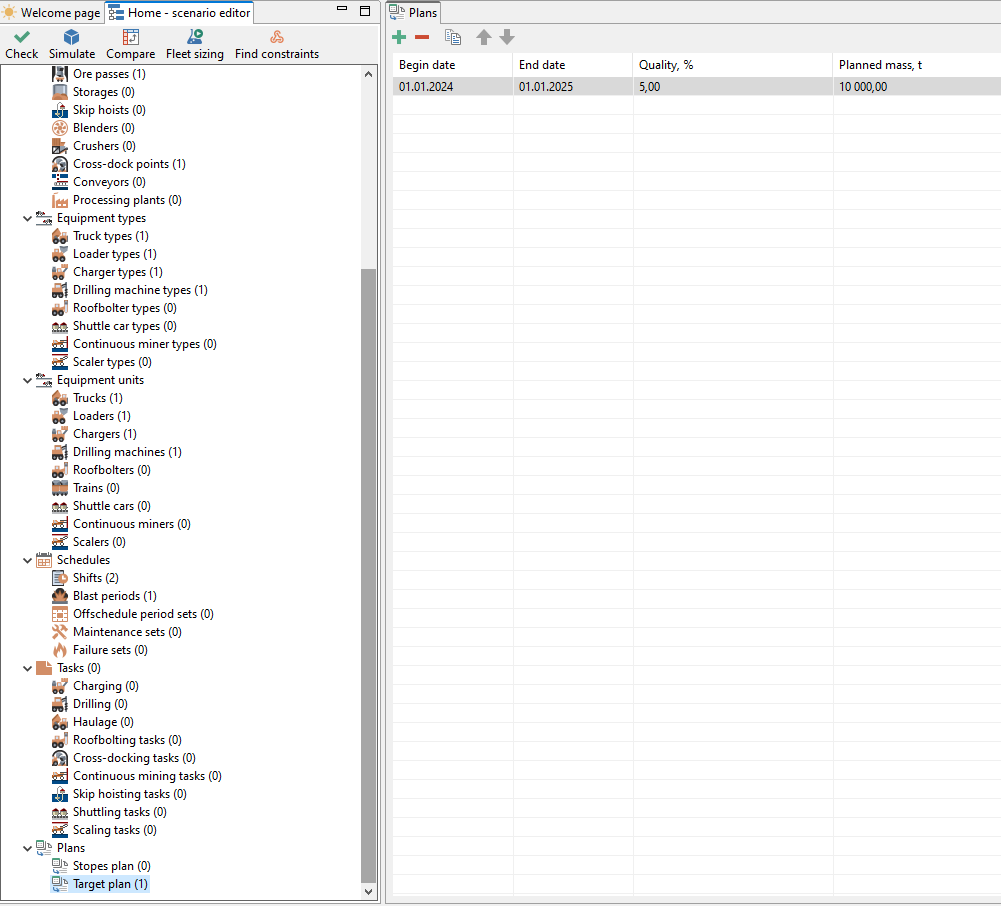The image size is (1001, 906).
Task: Open the Compare tool
Action: pyautogui.click(x=130, y=45)
